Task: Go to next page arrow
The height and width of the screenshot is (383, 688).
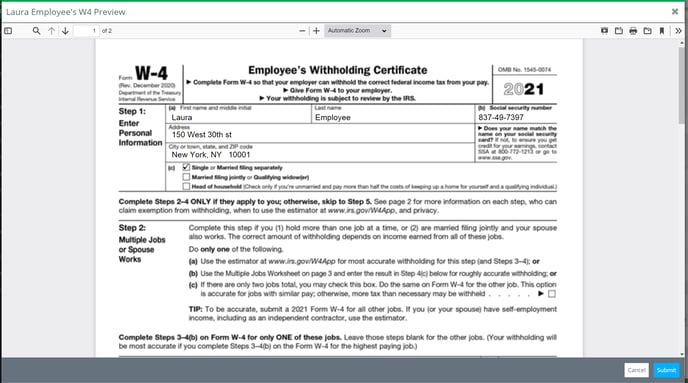Action: pos(65,31)
